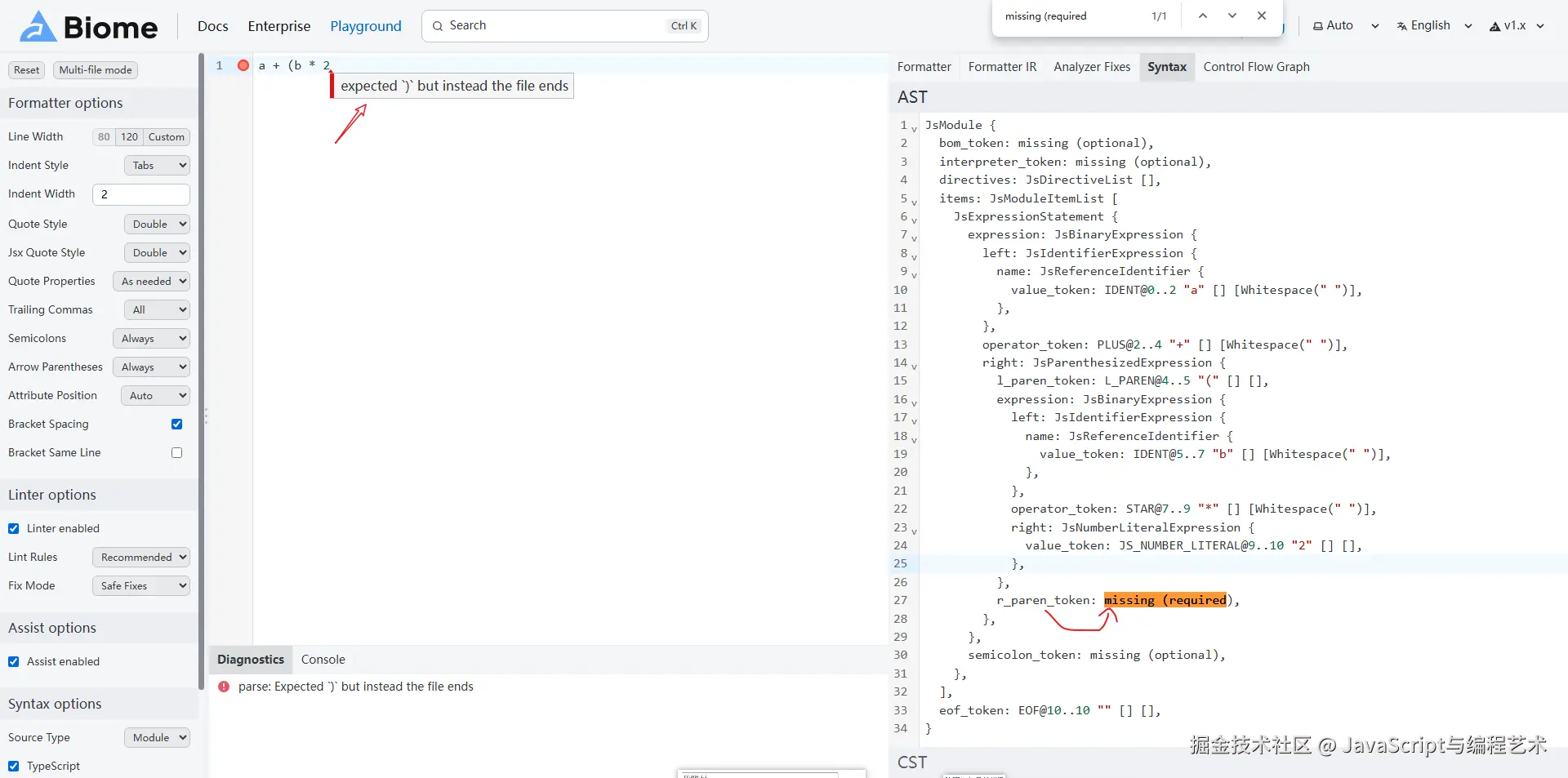Click the version triangle icon
1568x778 pixels.
[1494, 26]
